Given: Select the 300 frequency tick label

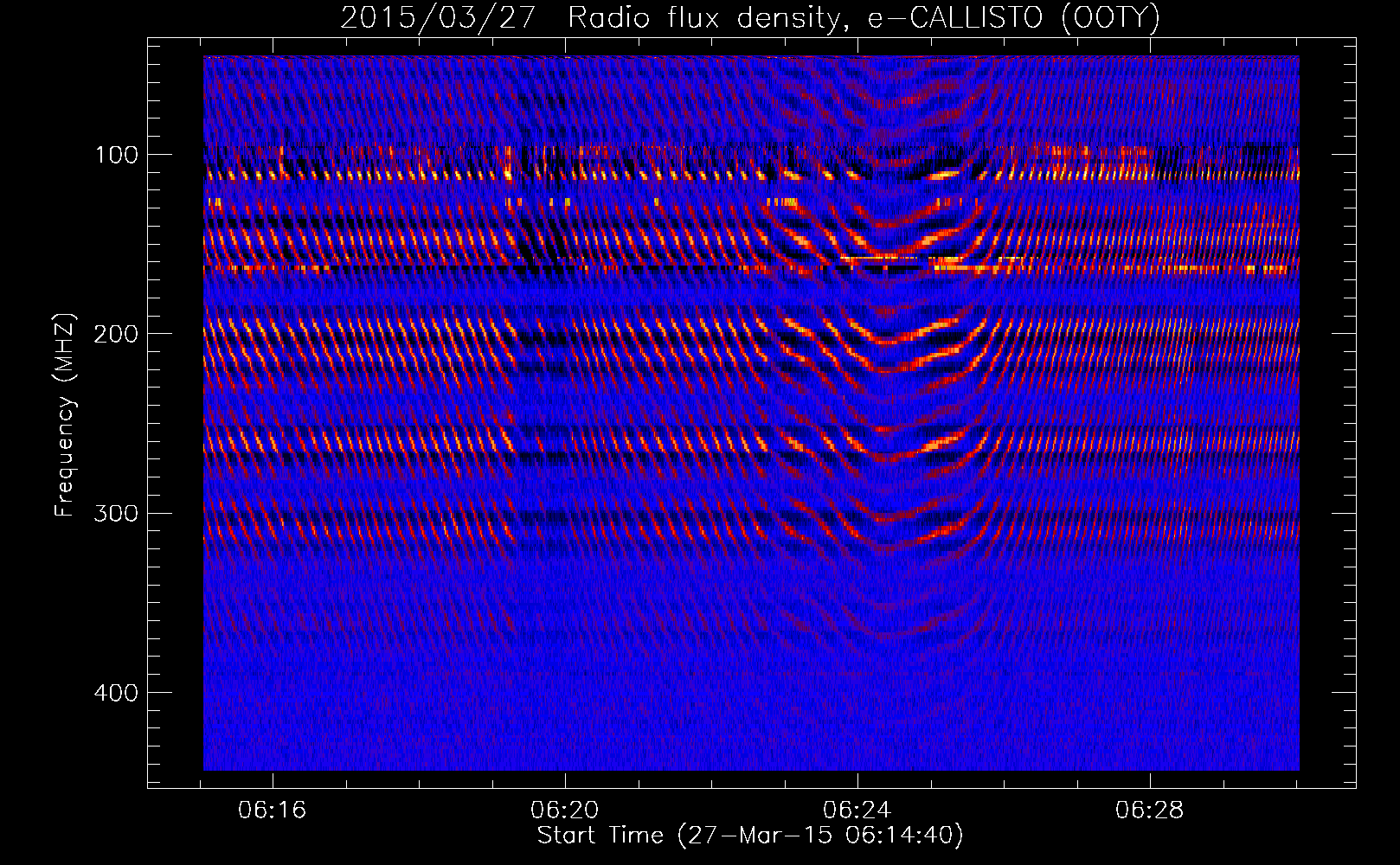Looking at the screenshot, I should click(x=116, y=514).
